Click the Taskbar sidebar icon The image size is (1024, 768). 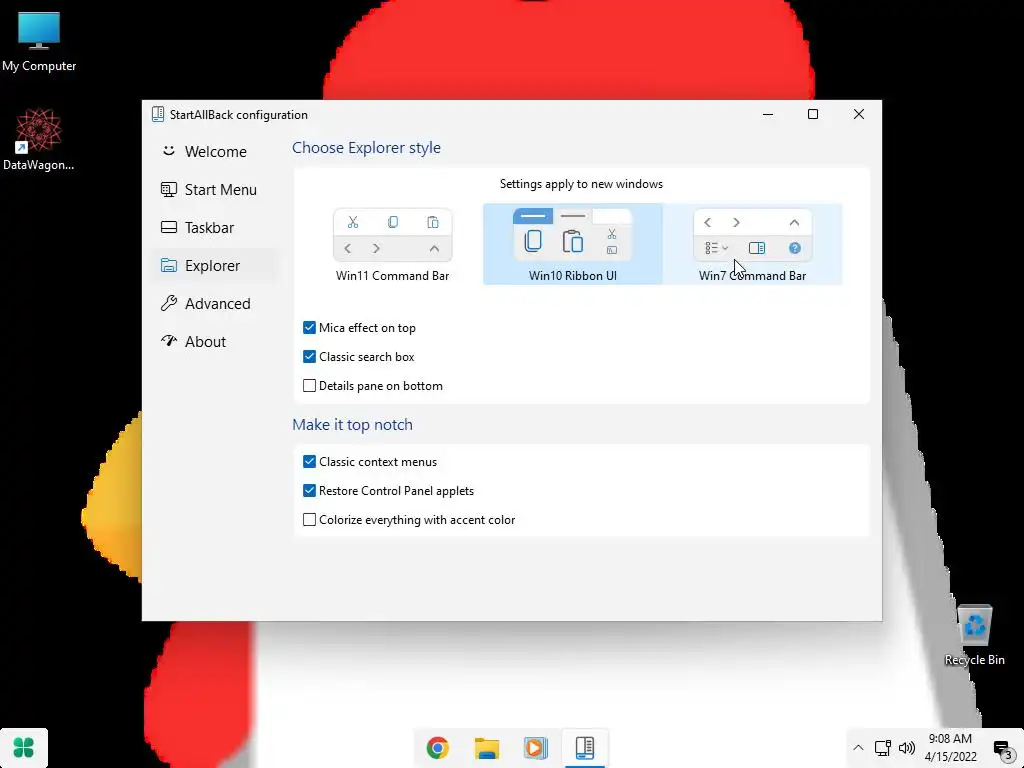[168, 227]
